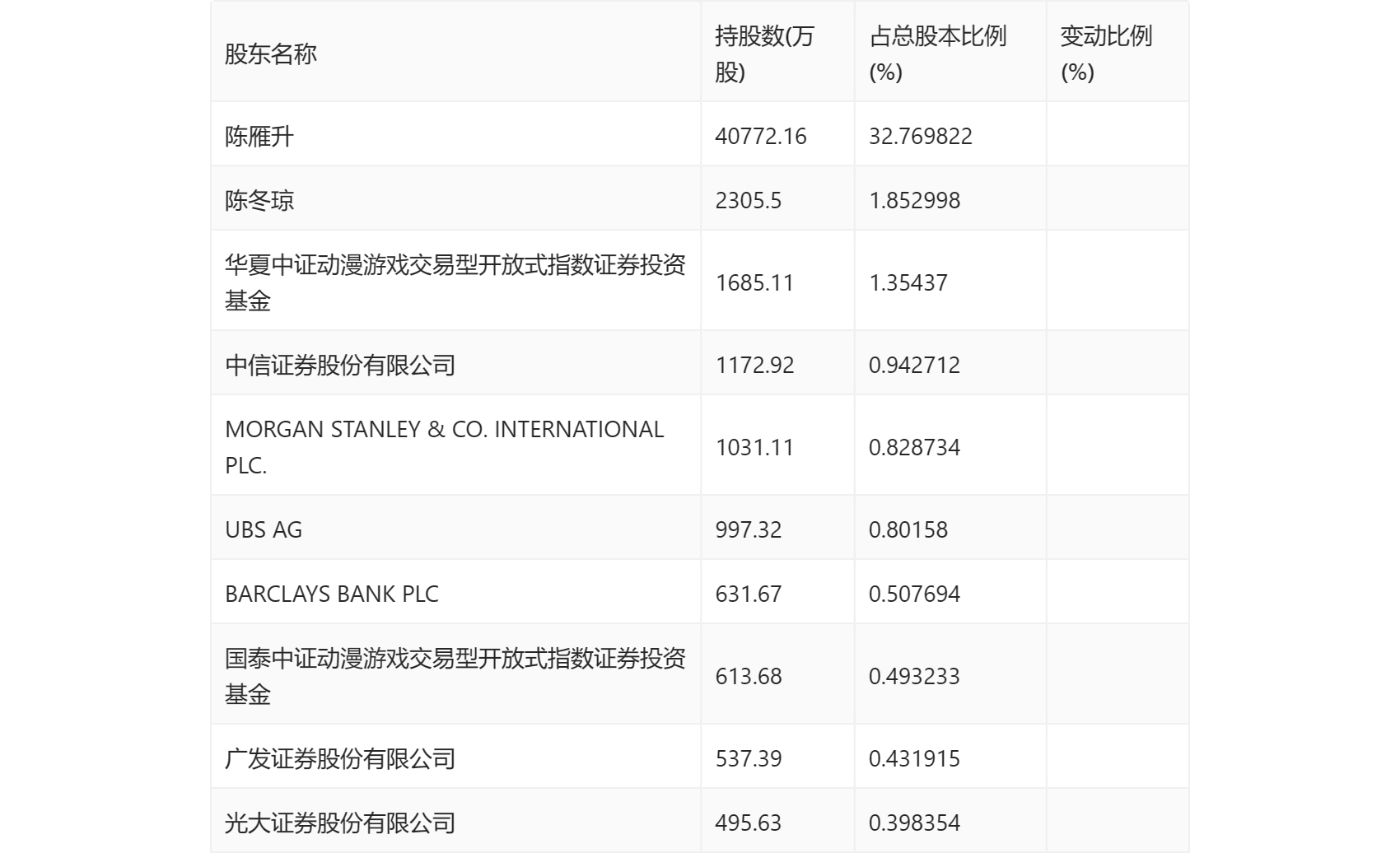Screen dimensions: 1400x853
Task: Select holding value 1172.92
Action: coord(755,365)
